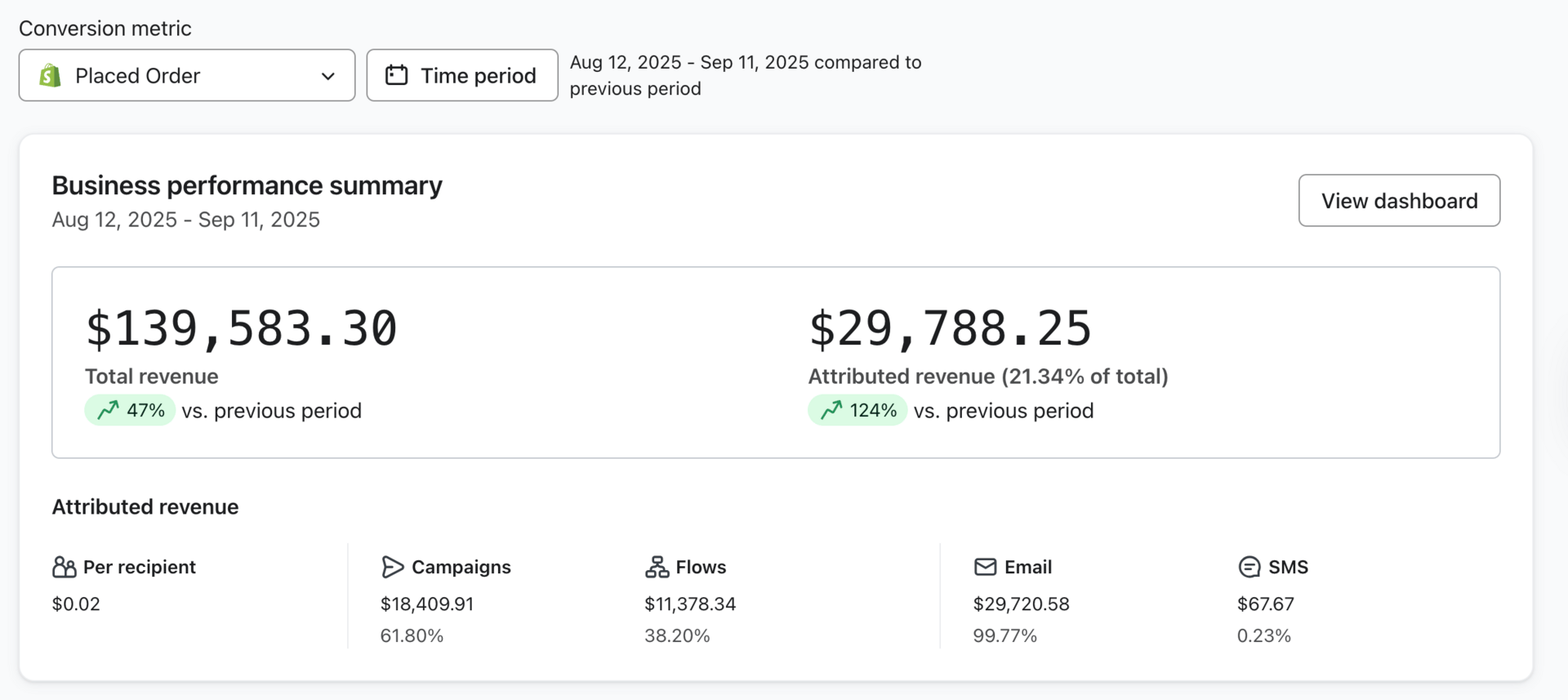Click the Business performance summary heading
Viewport: 1568px width, 700px height.
coord(247,186)
